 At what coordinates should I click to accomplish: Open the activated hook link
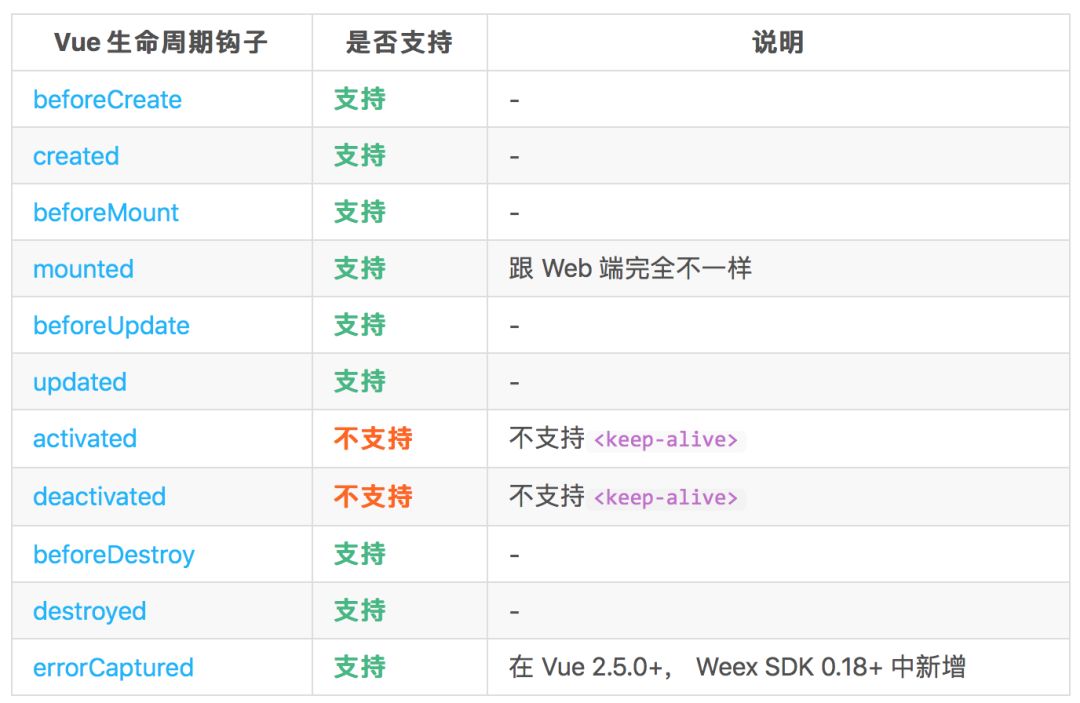85,439
